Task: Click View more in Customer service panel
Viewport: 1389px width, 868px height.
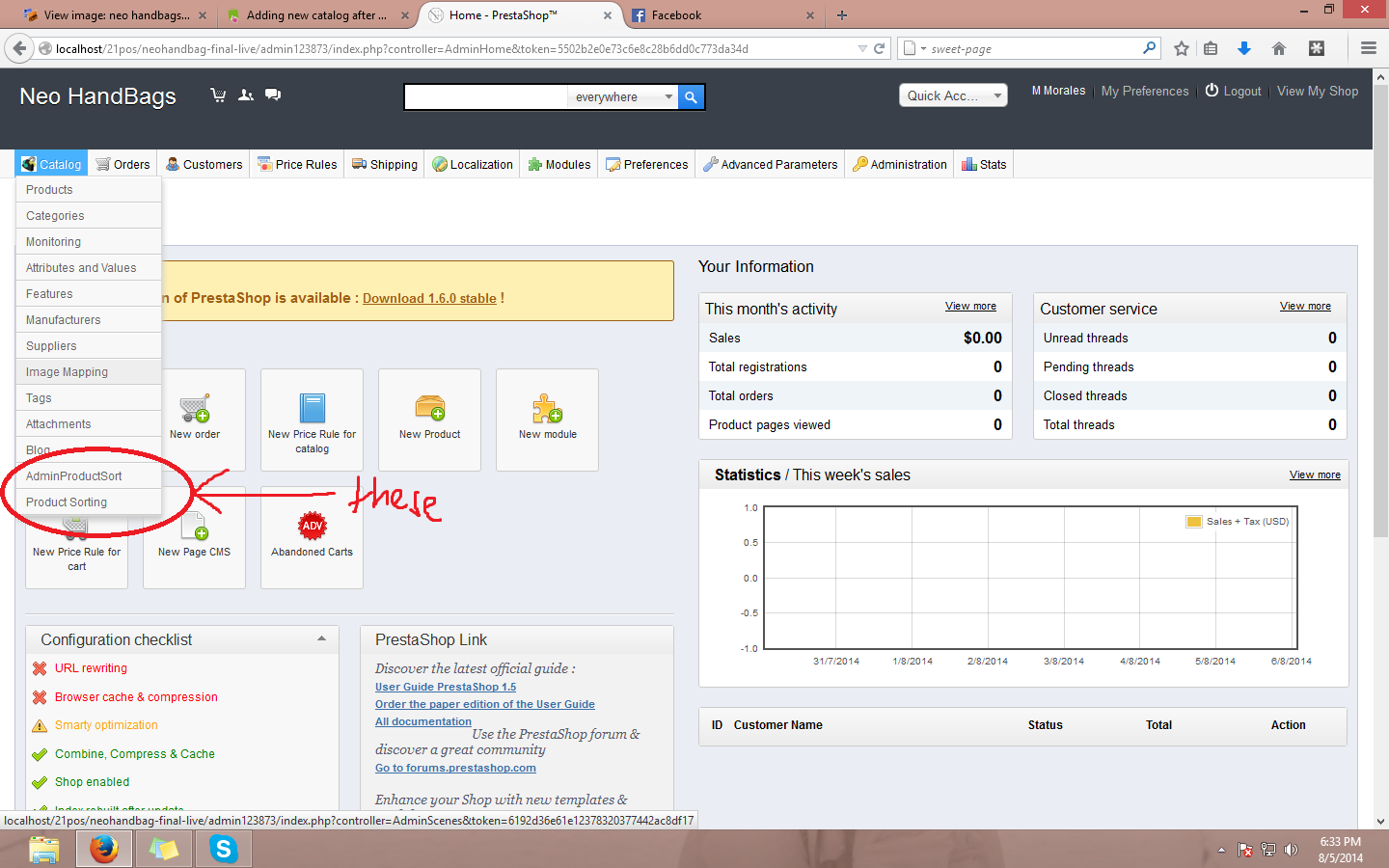Action: 1305,306
